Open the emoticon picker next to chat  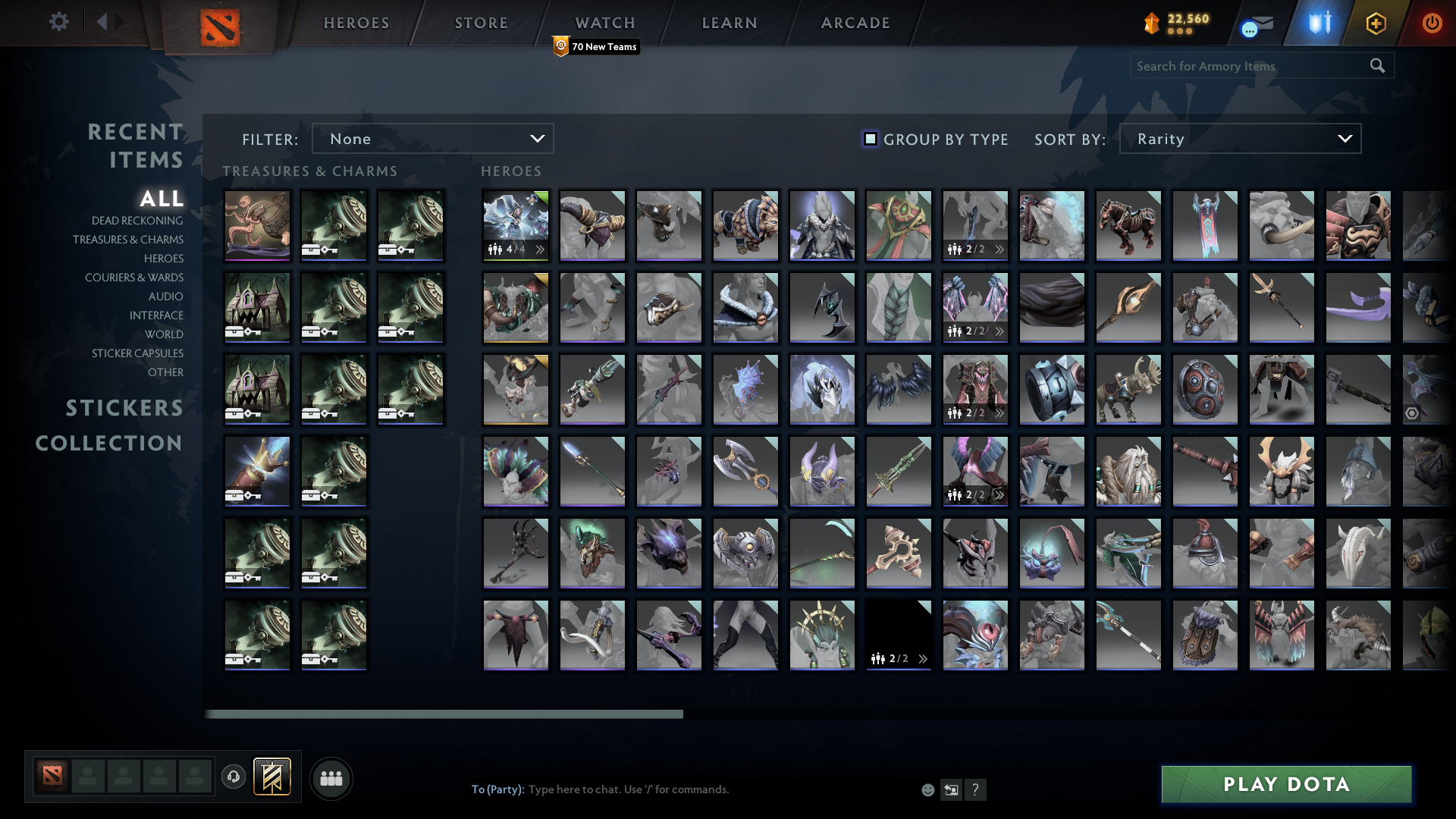pyautogui.click(x=927, y=789)
